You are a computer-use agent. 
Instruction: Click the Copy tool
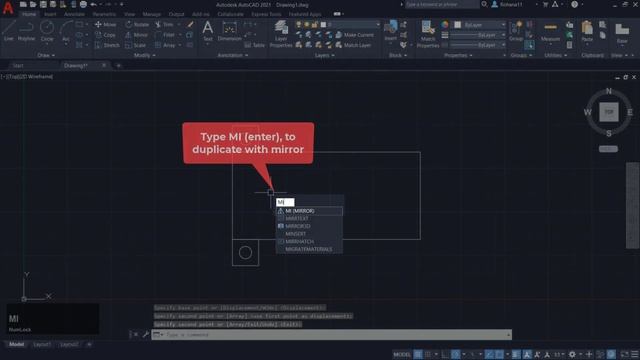(105, 35)
